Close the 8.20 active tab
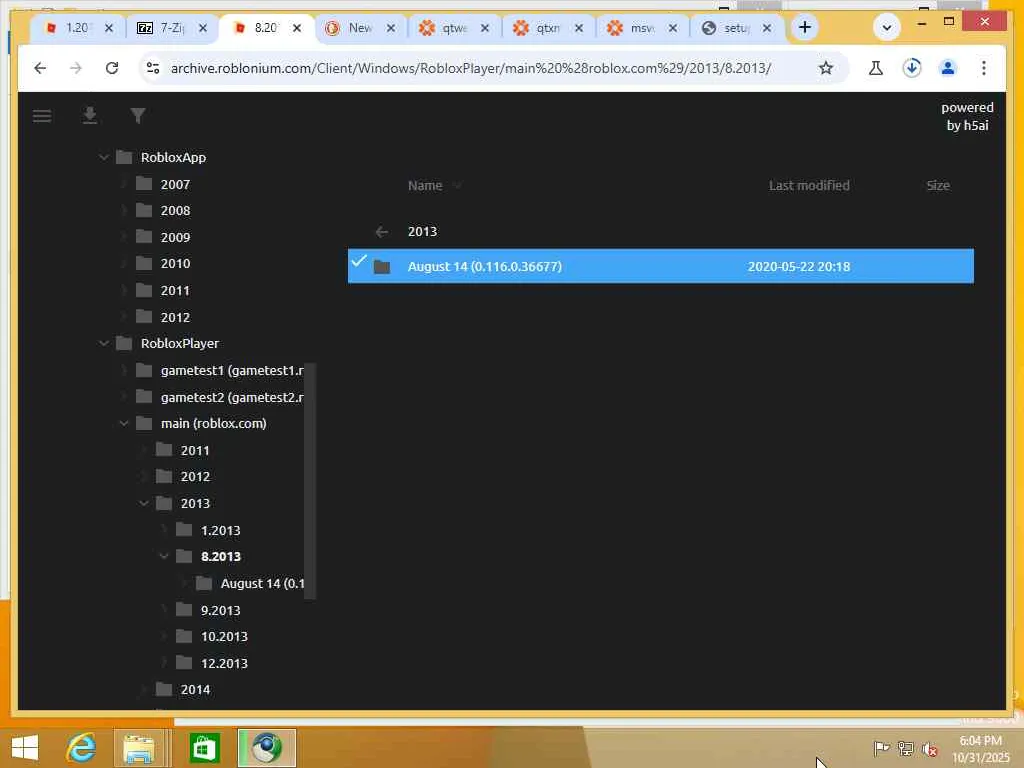Viewport: 1024px width, 768px height. point(296,28)
